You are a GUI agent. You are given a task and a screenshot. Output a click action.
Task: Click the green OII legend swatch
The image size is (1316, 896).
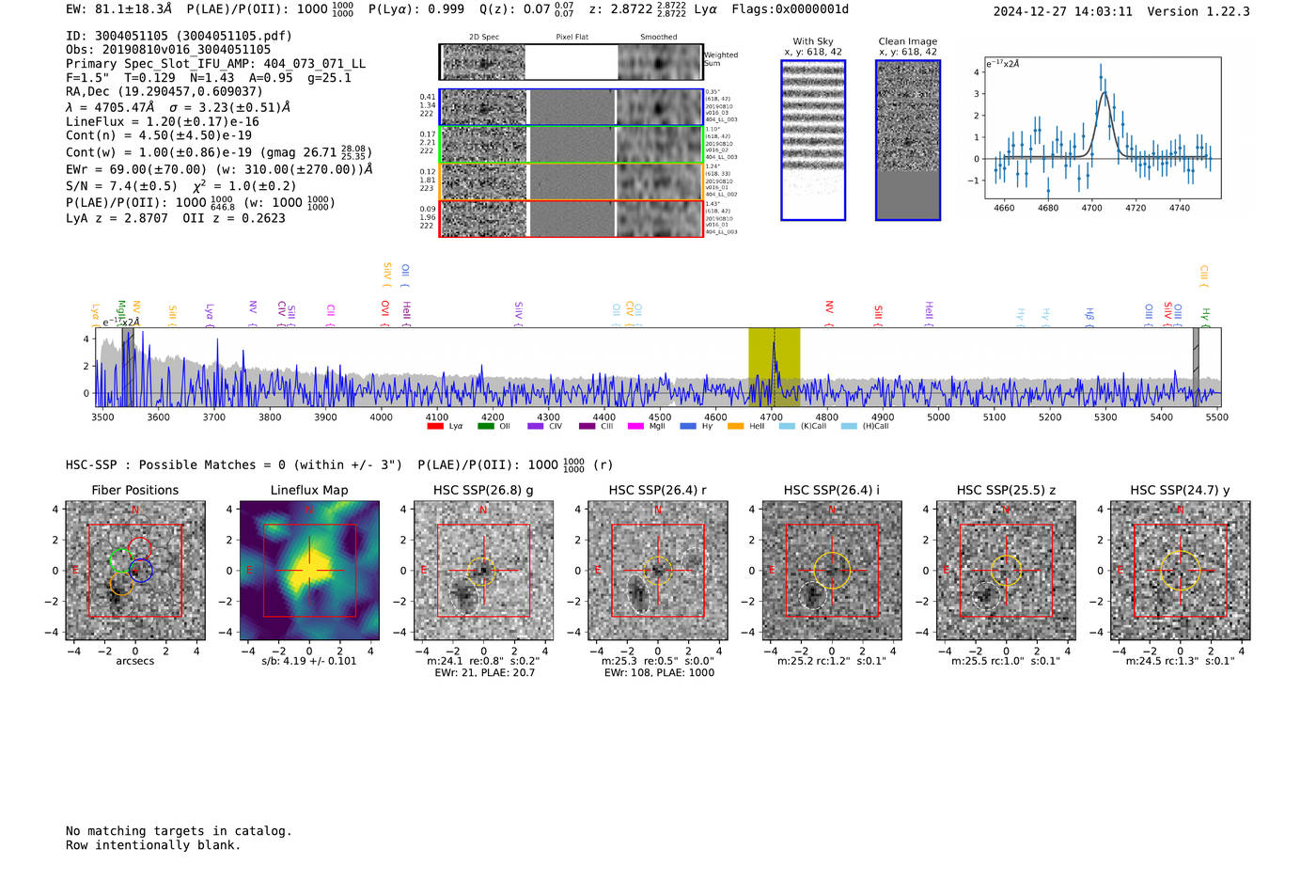pos(486,426)
